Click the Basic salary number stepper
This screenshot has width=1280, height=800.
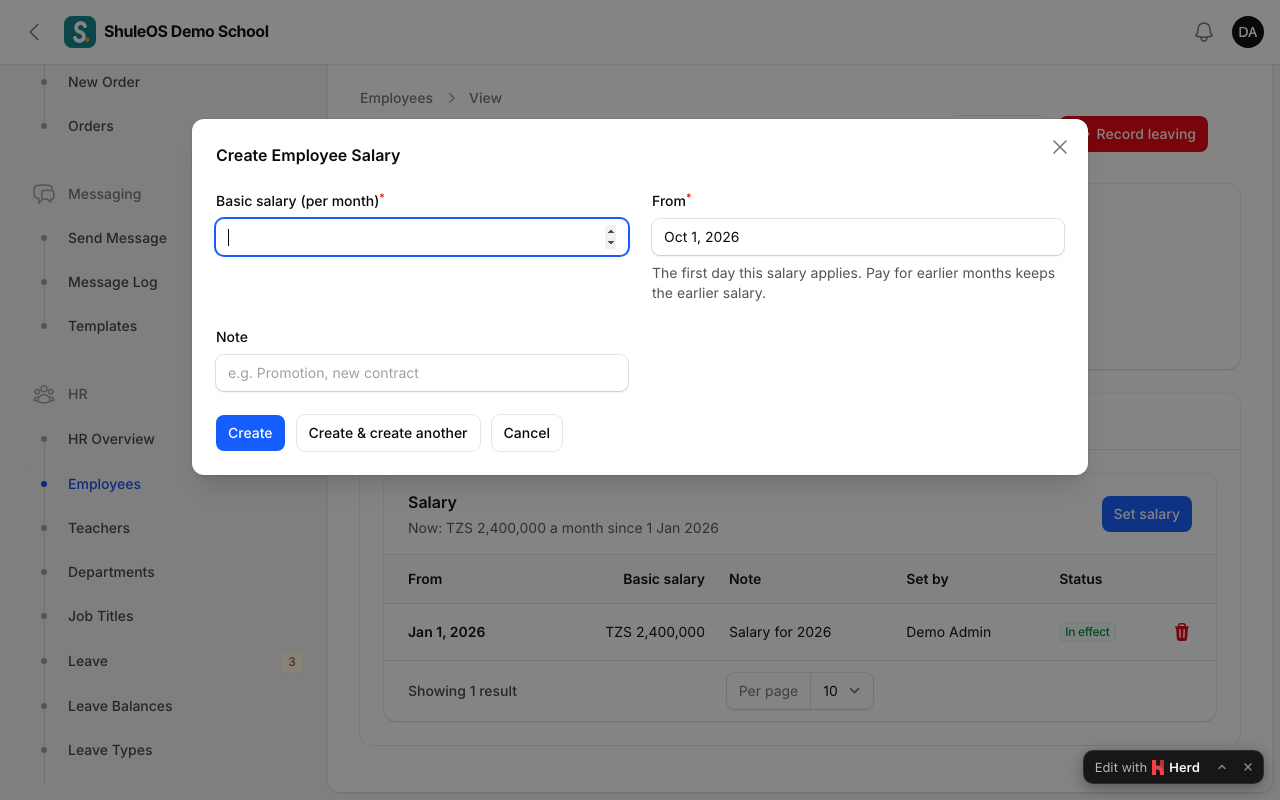611,237
